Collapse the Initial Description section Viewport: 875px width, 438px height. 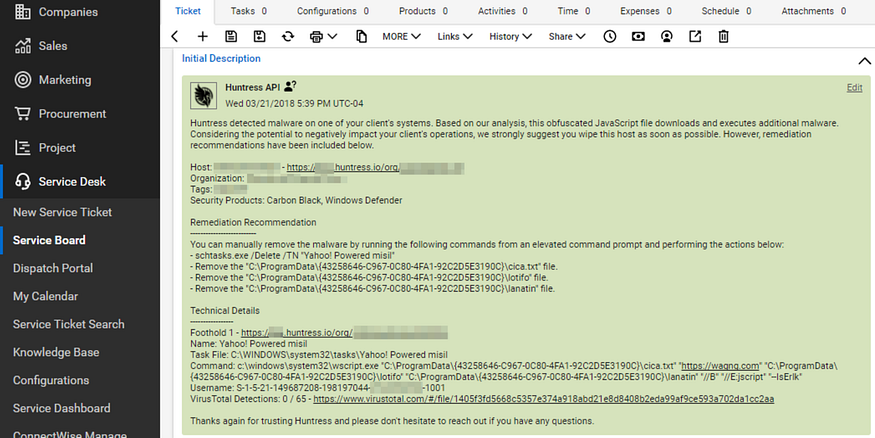point(864,61)
